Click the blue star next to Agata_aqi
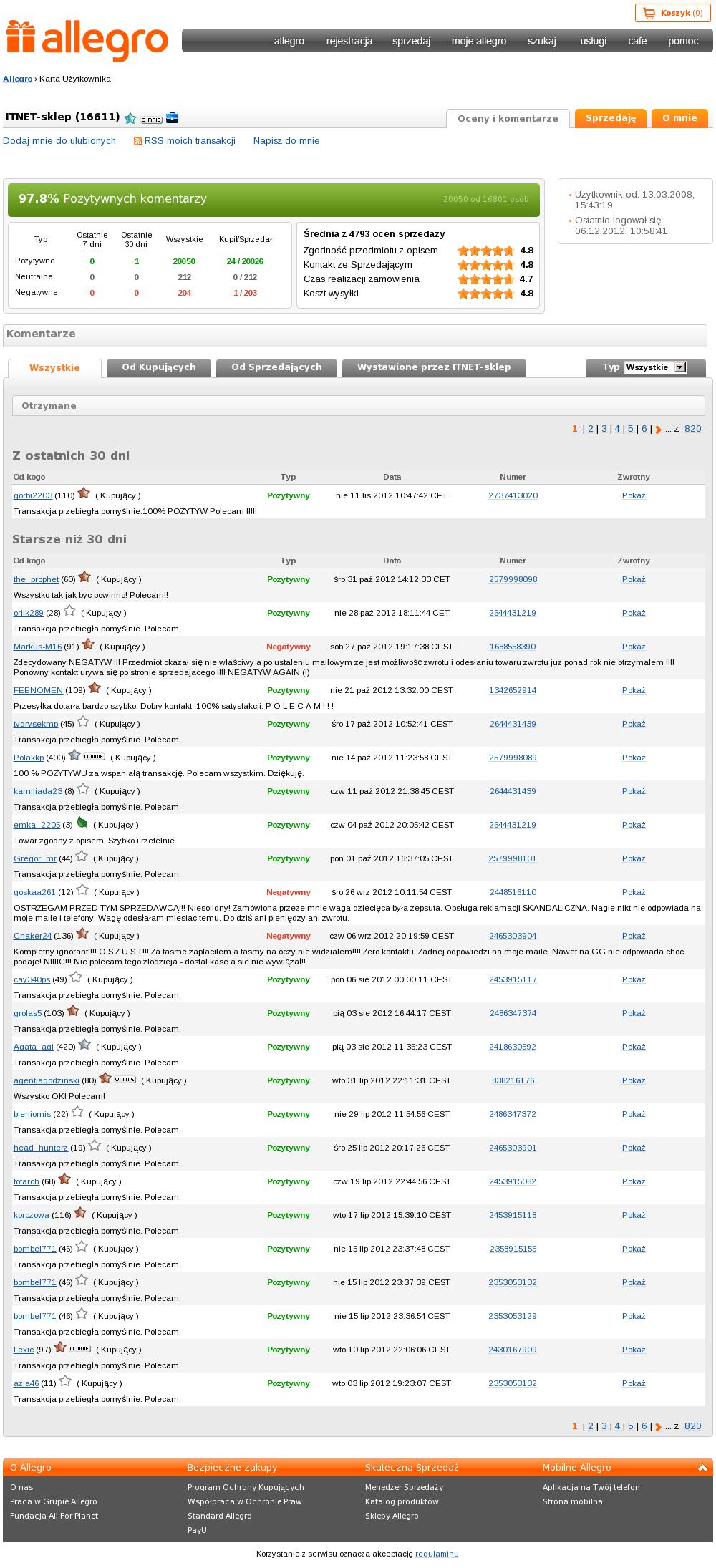Viewport: 716px width, 1568px height. pyautogui.click(x=84, y=1045)
